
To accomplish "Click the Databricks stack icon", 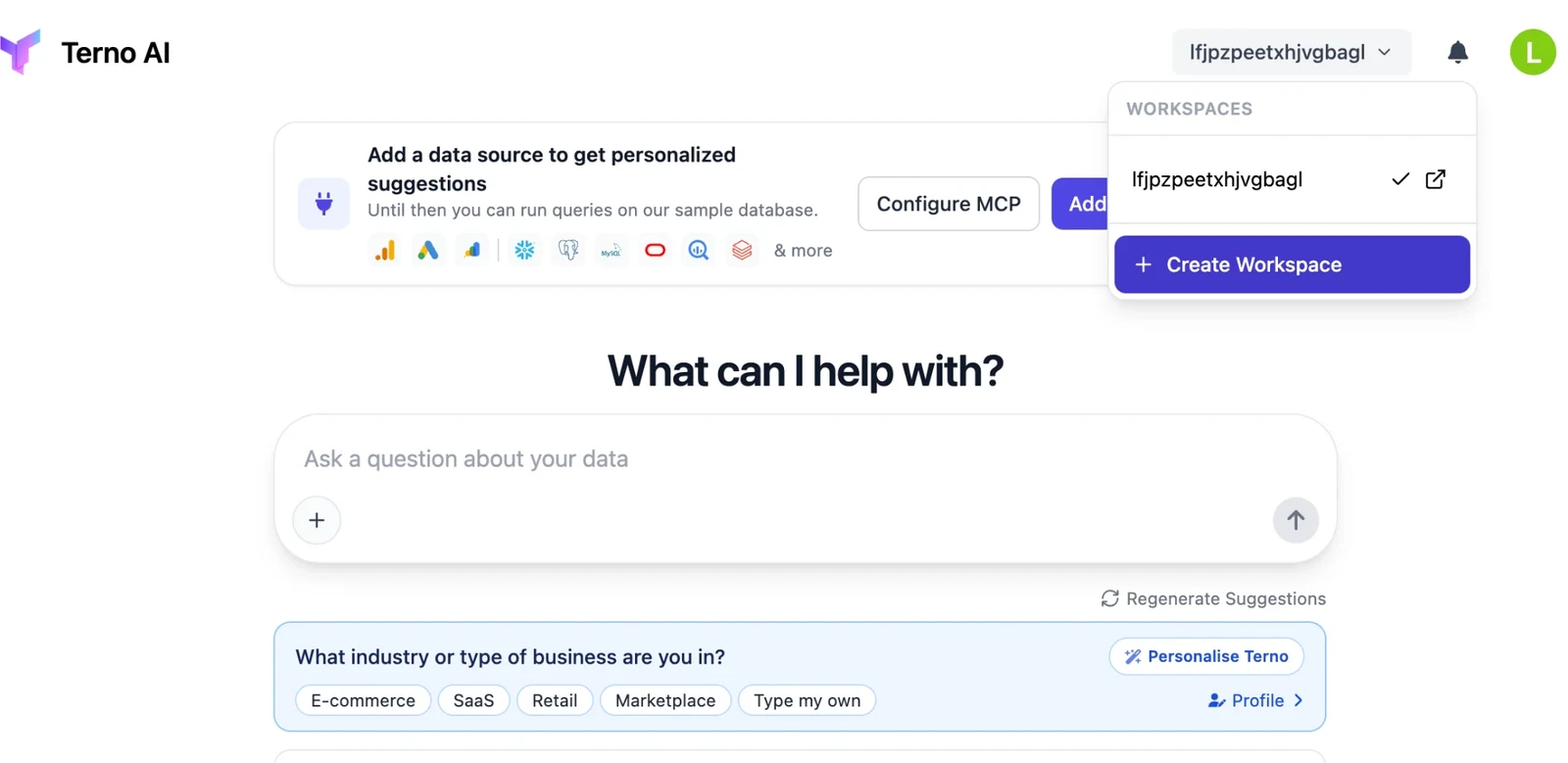I will (742, 251).
